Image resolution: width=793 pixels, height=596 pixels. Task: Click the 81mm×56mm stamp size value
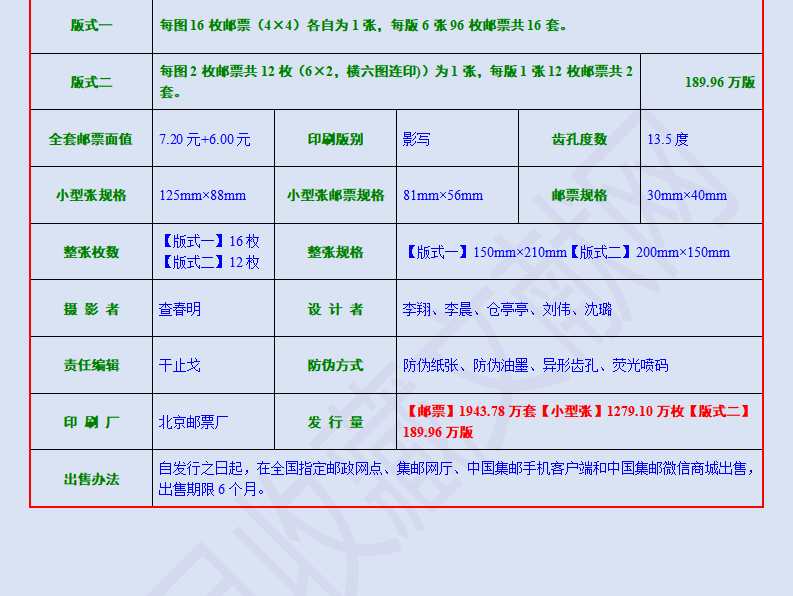(x=443, y=196)
